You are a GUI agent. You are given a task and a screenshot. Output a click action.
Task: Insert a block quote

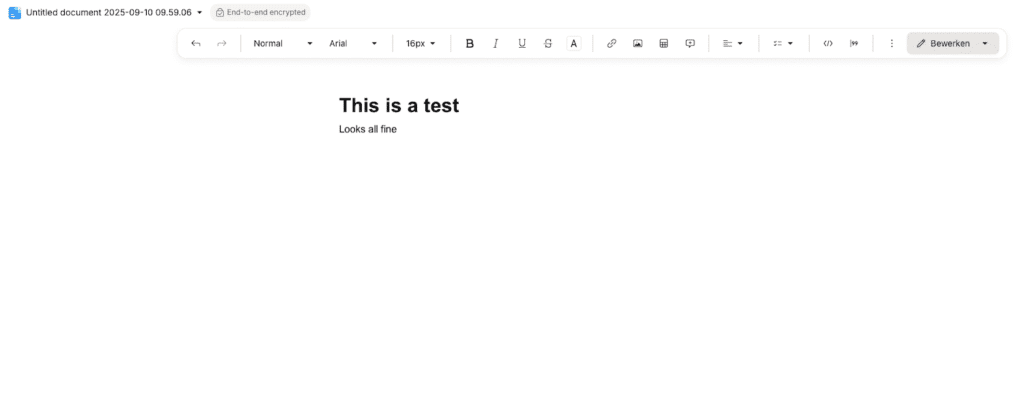[854, 44]
